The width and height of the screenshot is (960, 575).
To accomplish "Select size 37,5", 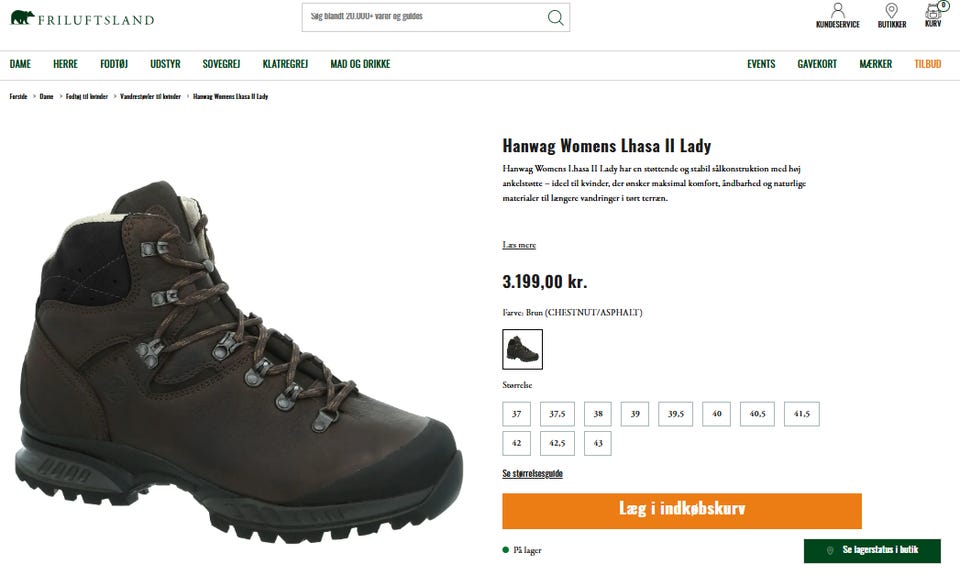I will 557,414.
